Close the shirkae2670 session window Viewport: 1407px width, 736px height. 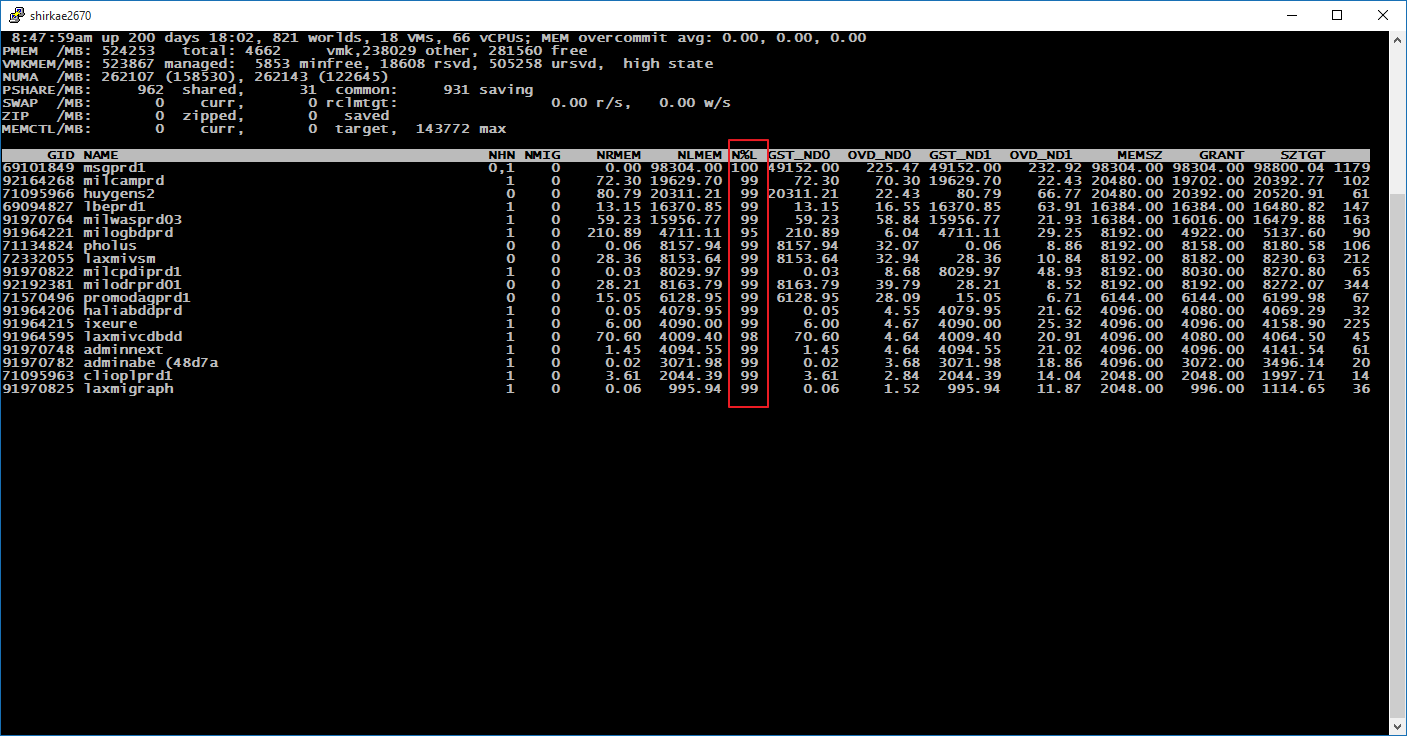pyautogui.click(x=1383, y=15)
